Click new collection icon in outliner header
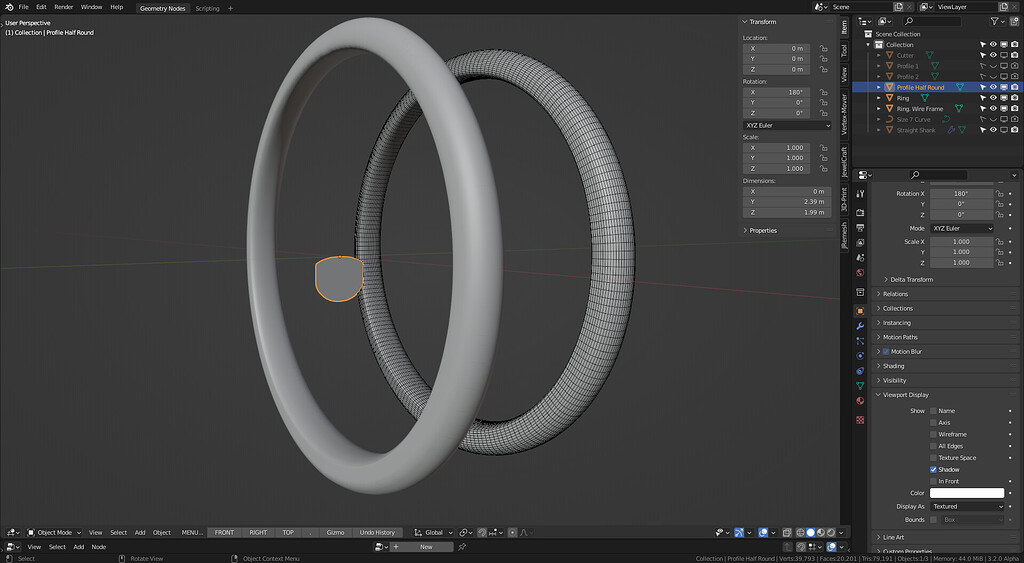 [1014, 22]
